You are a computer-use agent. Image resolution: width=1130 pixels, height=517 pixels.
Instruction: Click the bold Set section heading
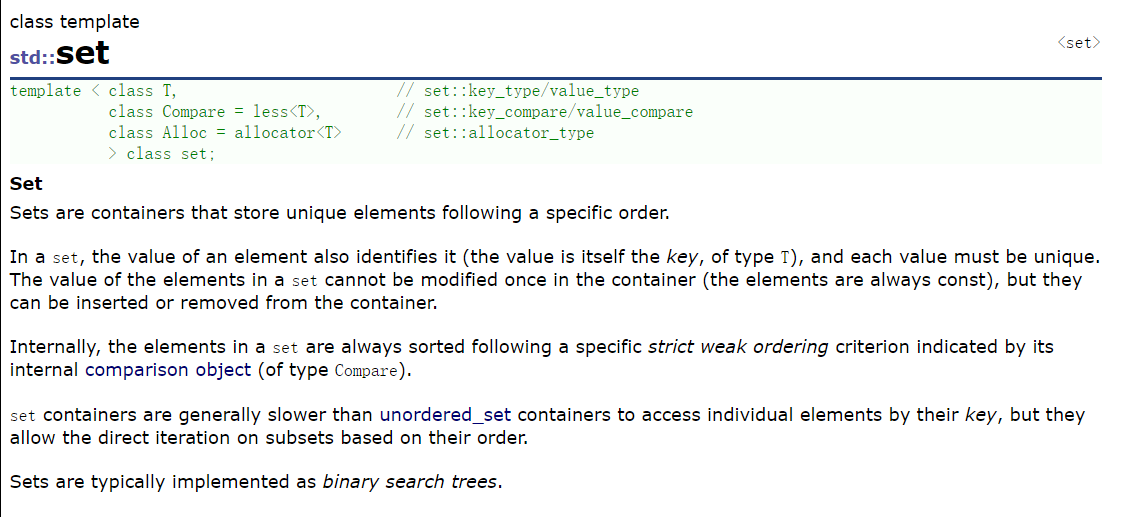click(x=26, y=184)
